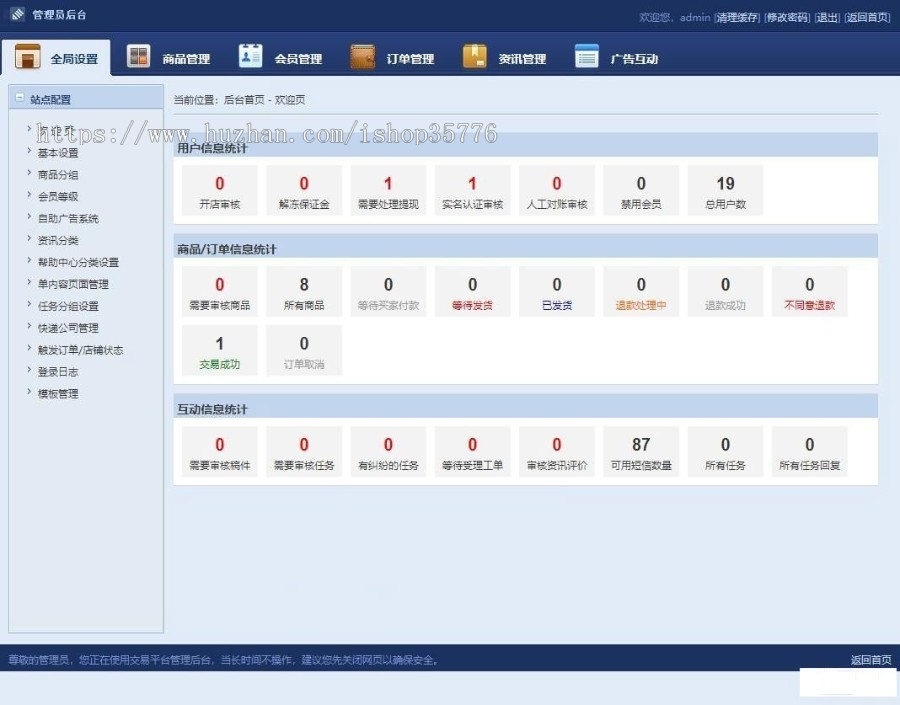Click the 需要审核商品 stat card
This screenshot has width=900, height=705.
click(x=220, y=292)
